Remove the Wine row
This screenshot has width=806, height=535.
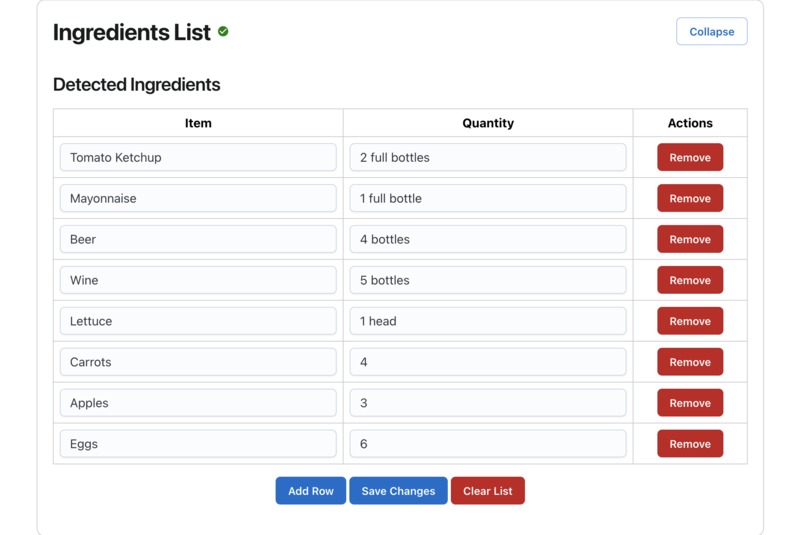pyautogui.click(x=690, y=280)
